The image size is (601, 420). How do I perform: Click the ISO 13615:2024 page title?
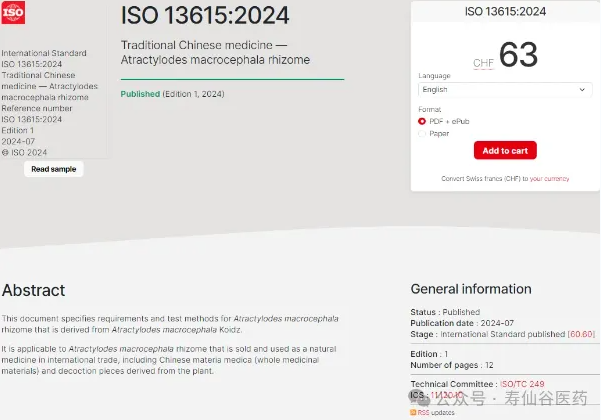point(205,16)
